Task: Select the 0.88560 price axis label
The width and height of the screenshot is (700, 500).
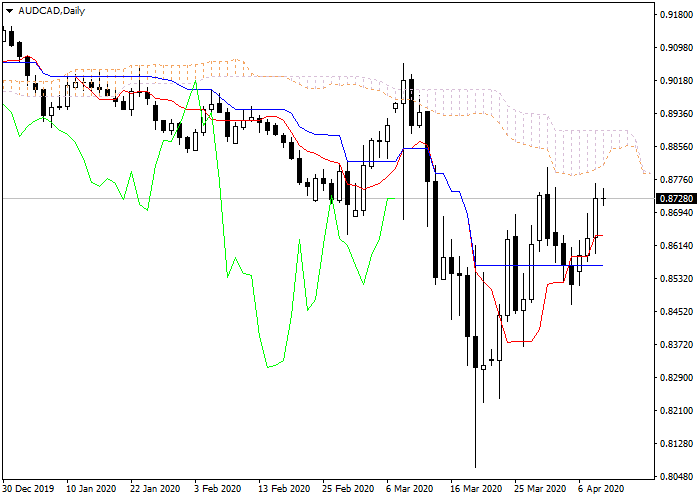Action: click(x=676, y=147)
